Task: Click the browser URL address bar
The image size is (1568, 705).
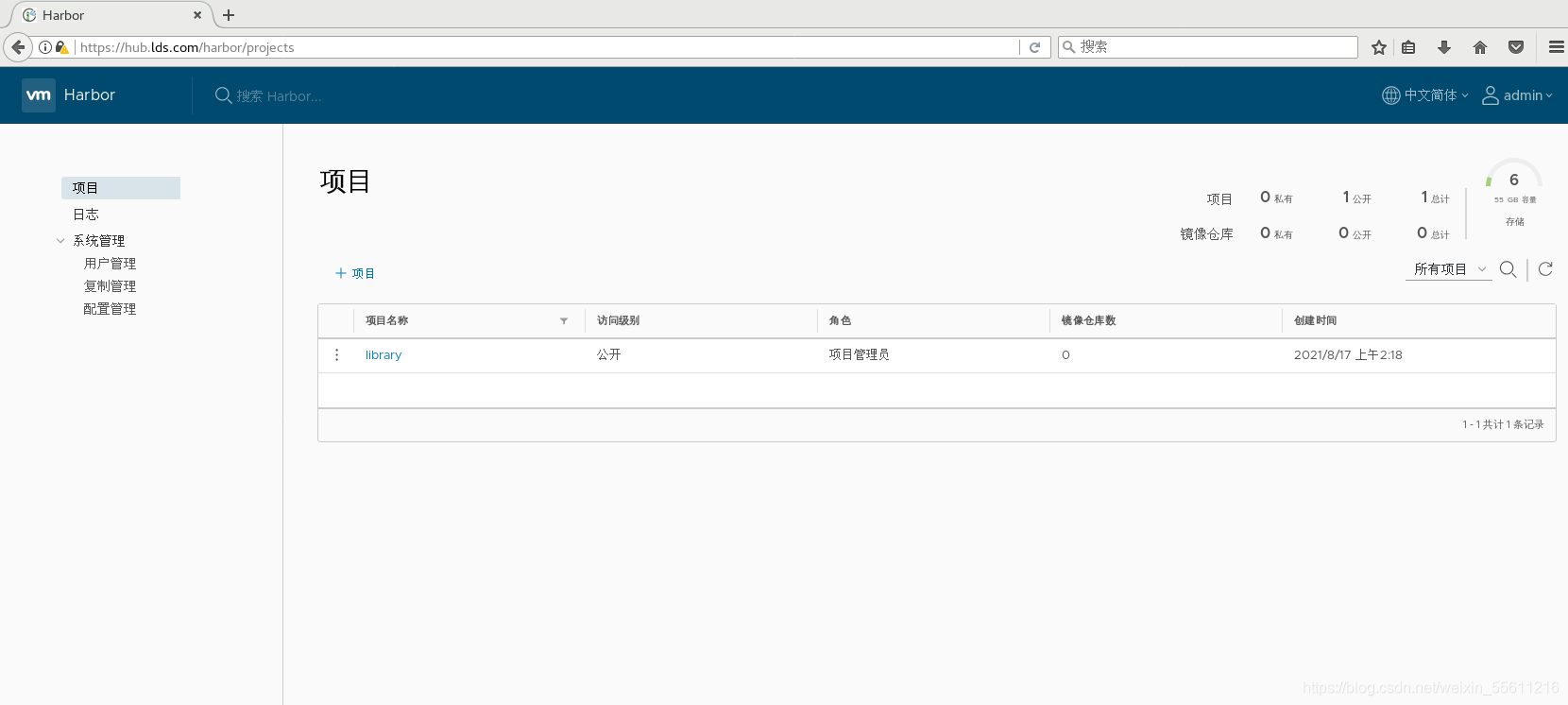Action: (x=548, y=47)
